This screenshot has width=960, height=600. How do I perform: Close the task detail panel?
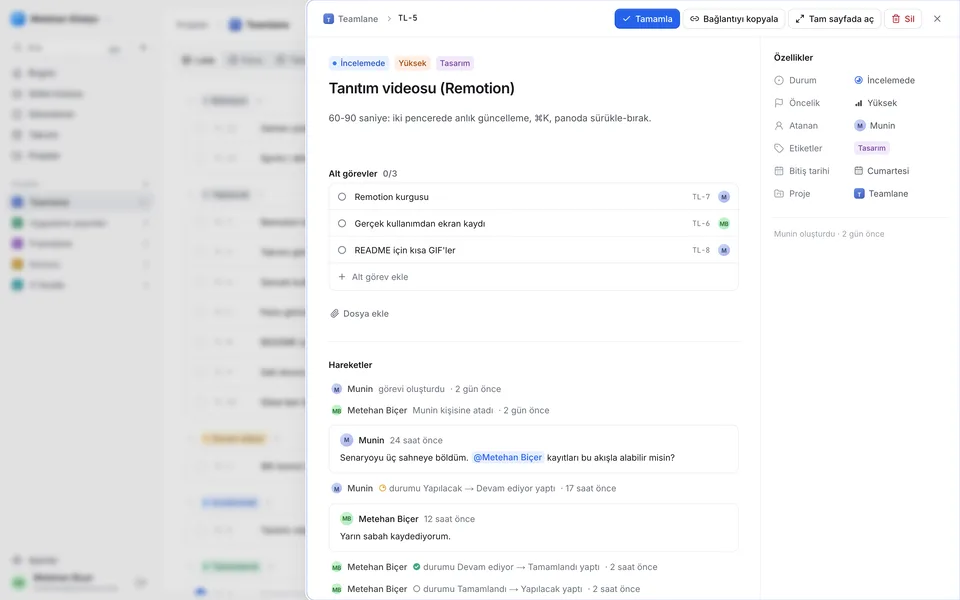point(937,19)
